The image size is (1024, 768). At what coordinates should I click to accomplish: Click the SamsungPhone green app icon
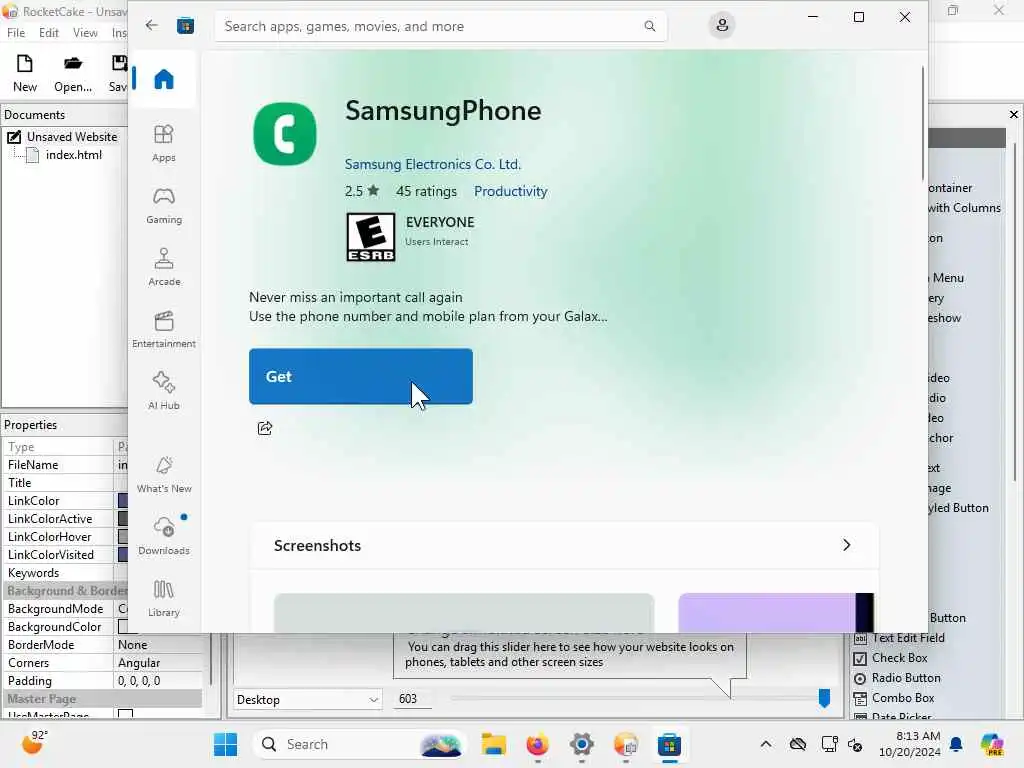click(285, 134)
